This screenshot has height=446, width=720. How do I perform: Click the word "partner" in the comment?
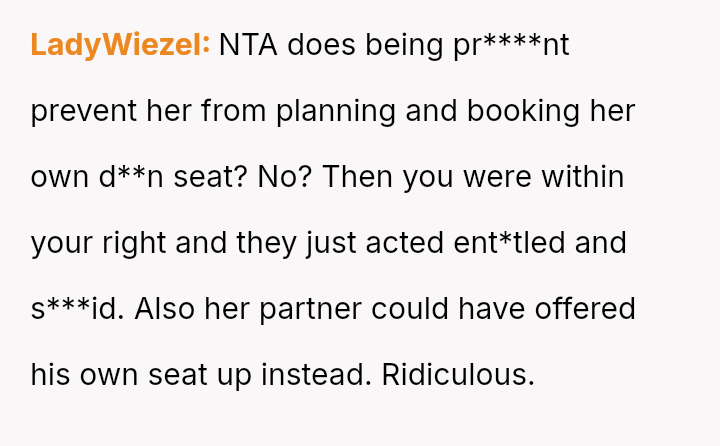[x=306, y=309]
